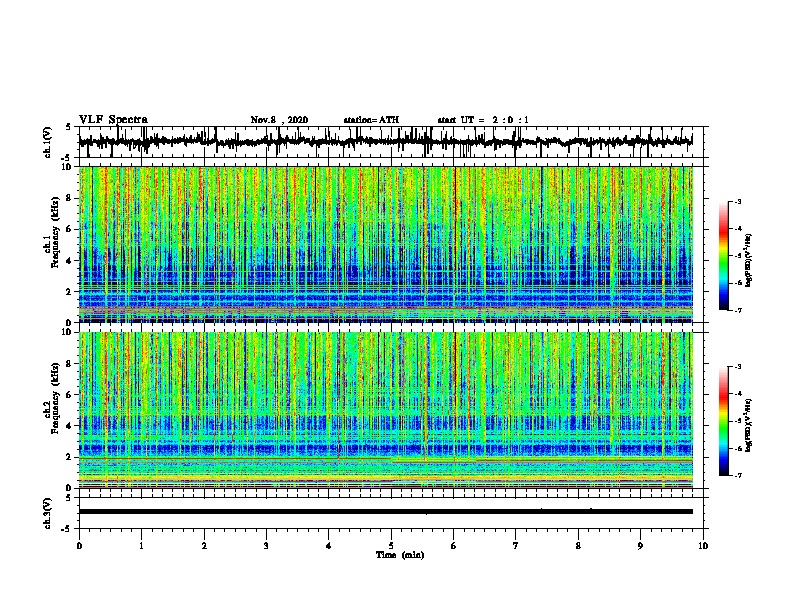792x612 pixels.
Task: Click the "ch.3(V)" axis label
Action: tap(48, 513)
